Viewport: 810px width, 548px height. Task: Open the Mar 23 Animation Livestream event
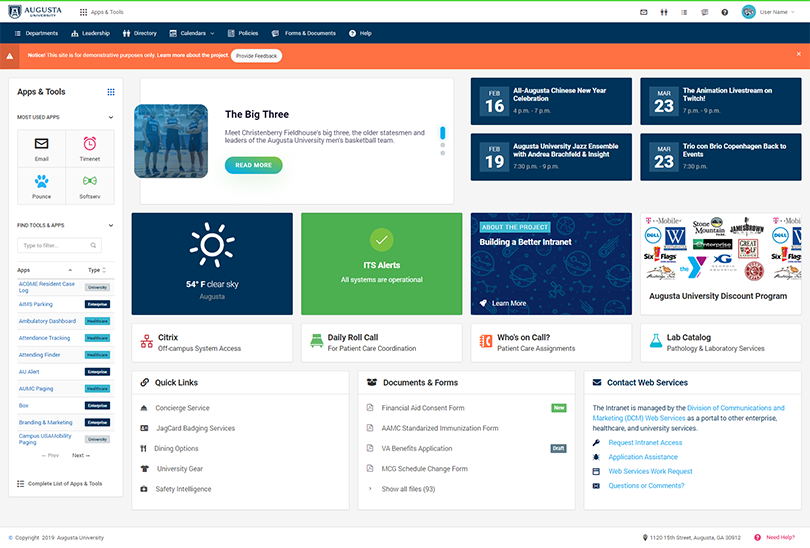tap(721, 101)
